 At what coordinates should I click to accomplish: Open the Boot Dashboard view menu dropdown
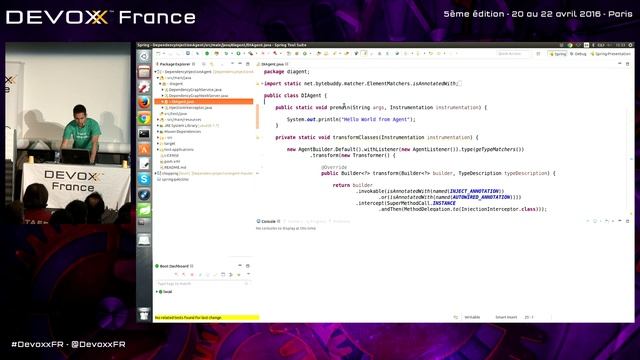pyautogui.click(x=248, y=275)
